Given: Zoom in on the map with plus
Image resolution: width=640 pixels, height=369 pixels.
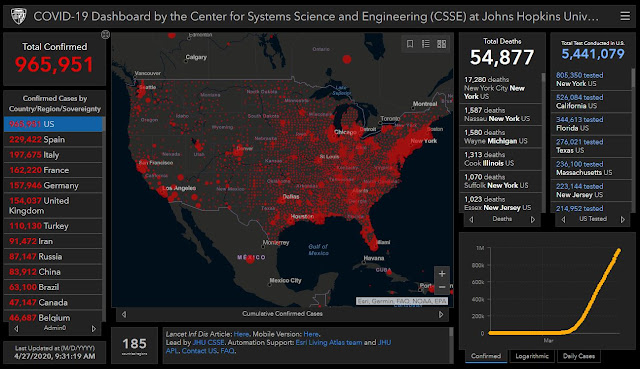Looking at the screenshot, I should pos(442,273).
